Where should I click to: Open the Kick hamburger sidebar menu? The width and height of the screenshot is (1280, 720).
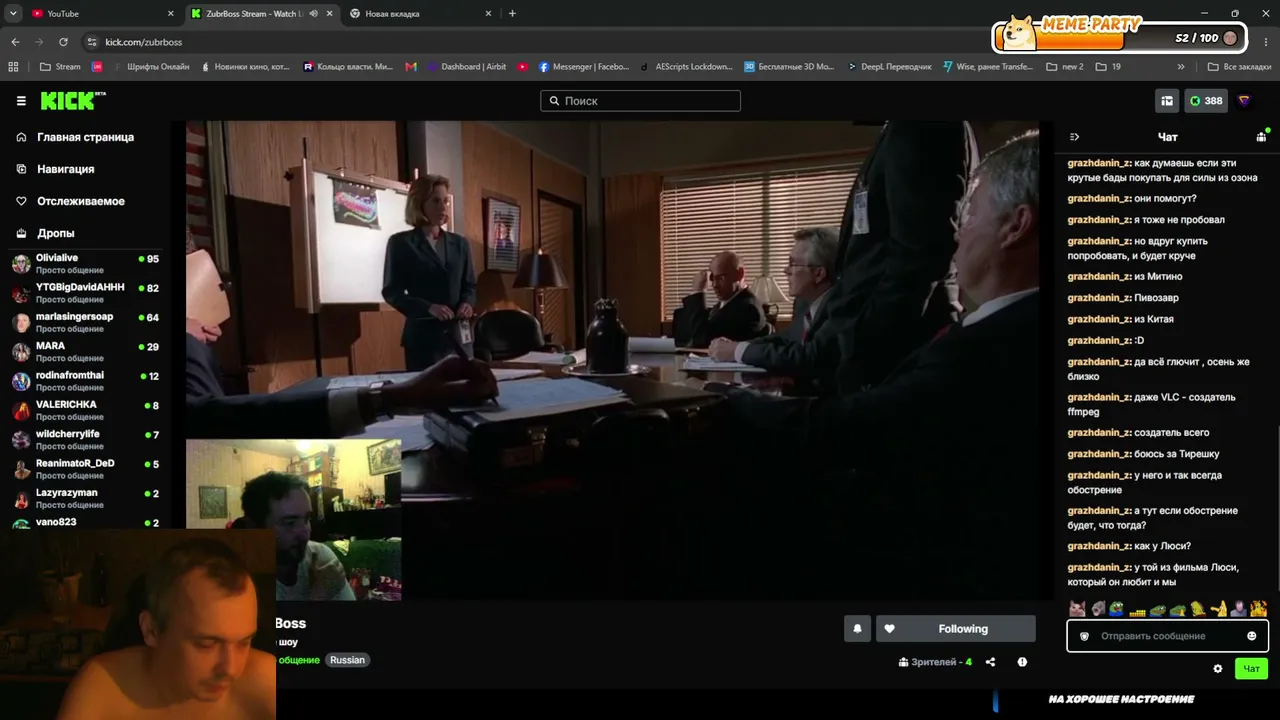(21, 101)
